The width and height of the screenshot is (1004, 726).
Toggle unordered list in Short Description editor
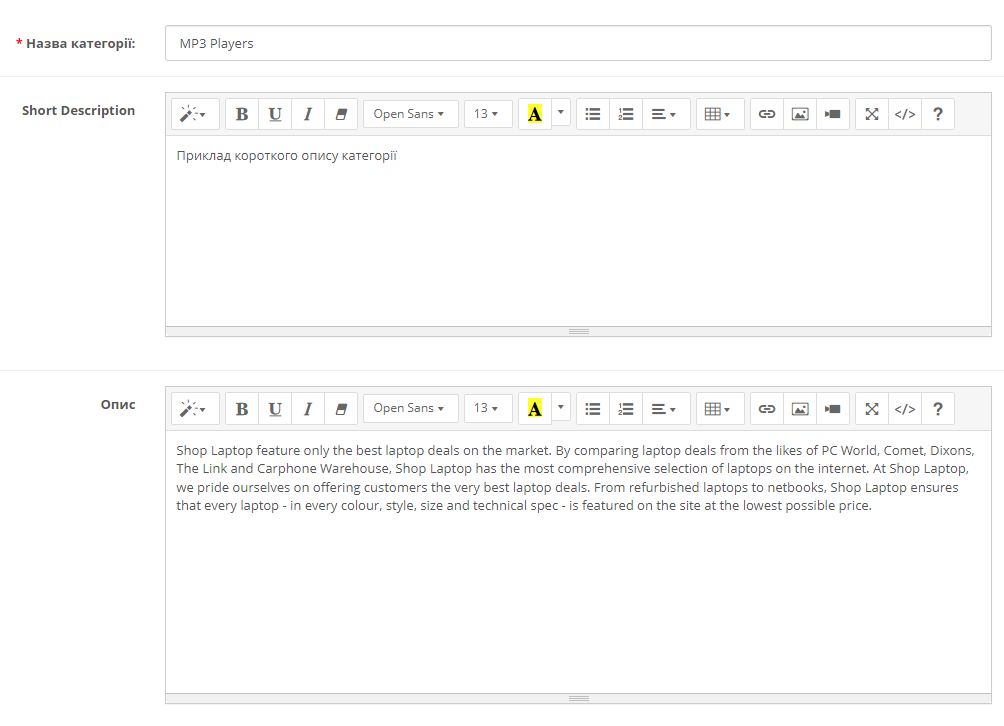coord(593,114)
